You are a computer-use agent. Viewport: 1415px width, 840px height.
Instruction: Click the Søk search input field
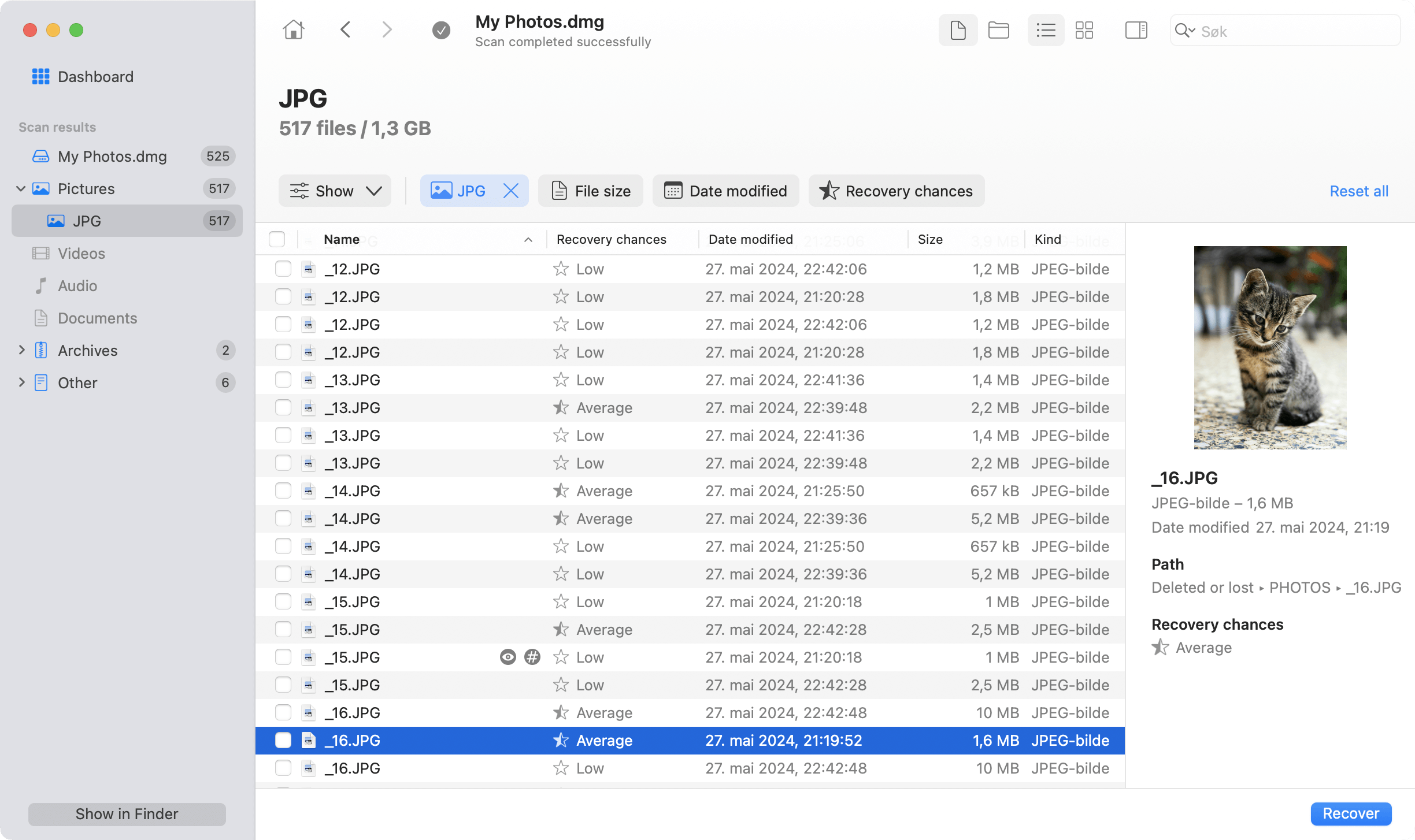1290,30
